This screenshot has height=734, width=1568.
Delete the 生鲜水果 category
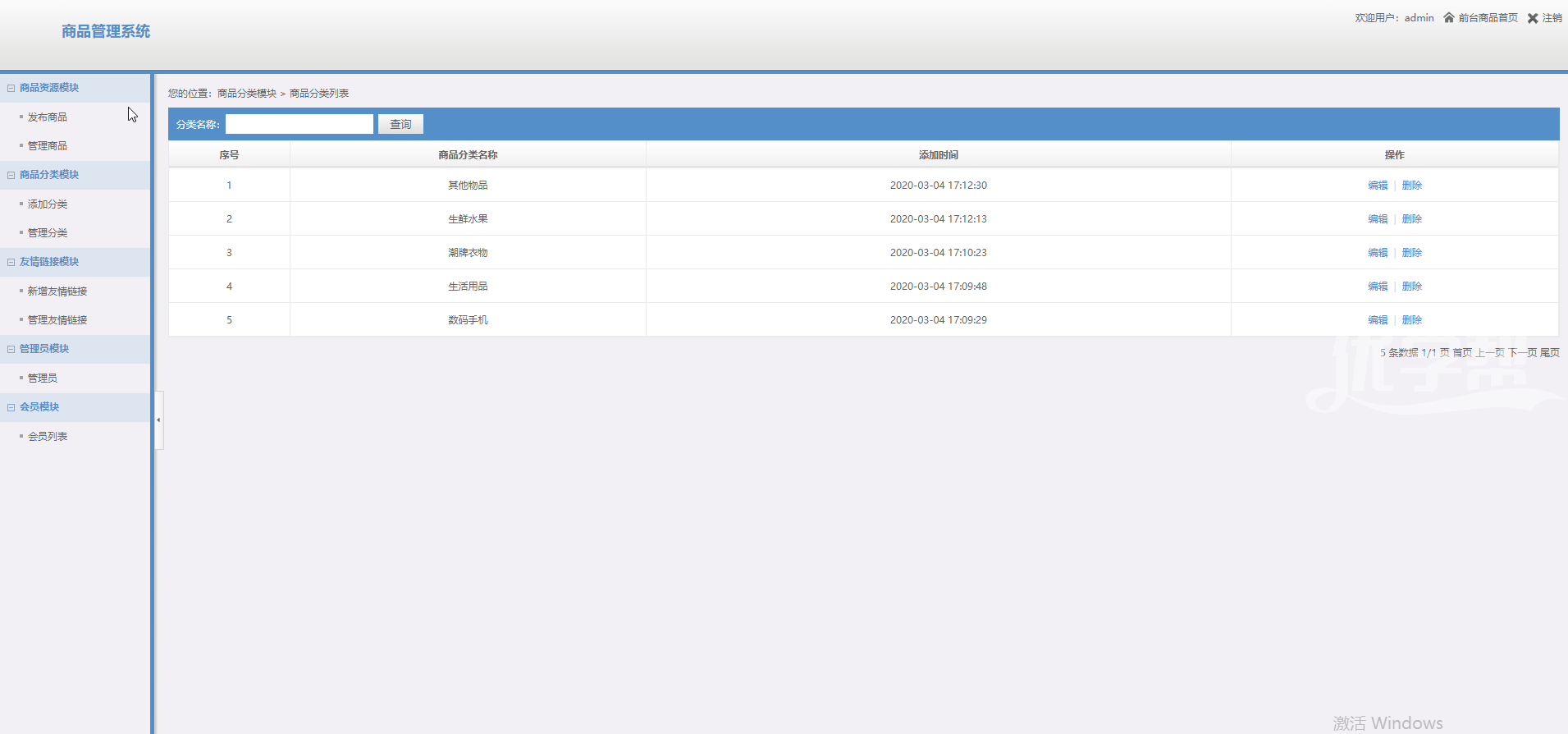1411,219
